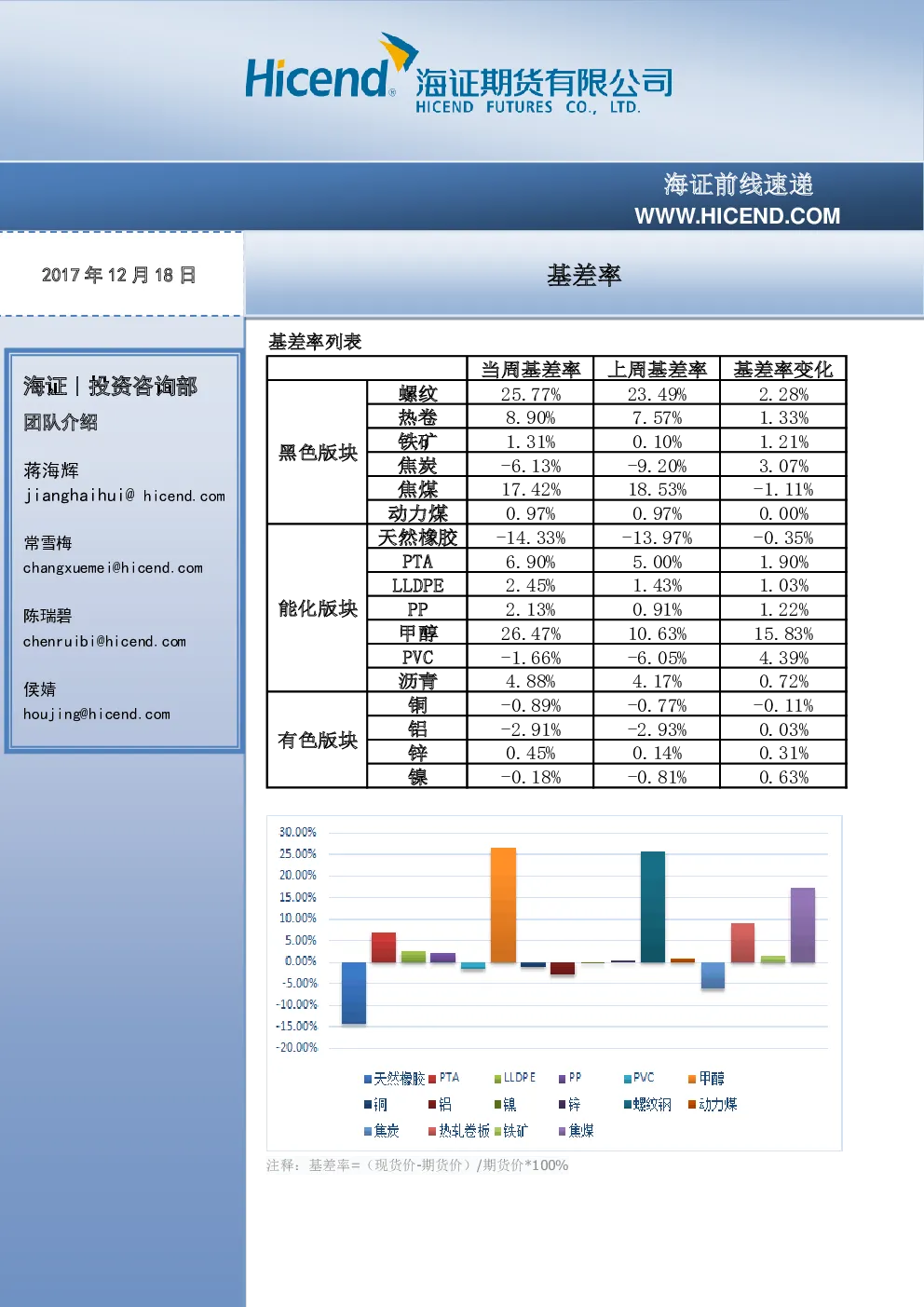
Task: Click the 海证 | 投资咨询部 sidebar heading
Action: point(110,387)
